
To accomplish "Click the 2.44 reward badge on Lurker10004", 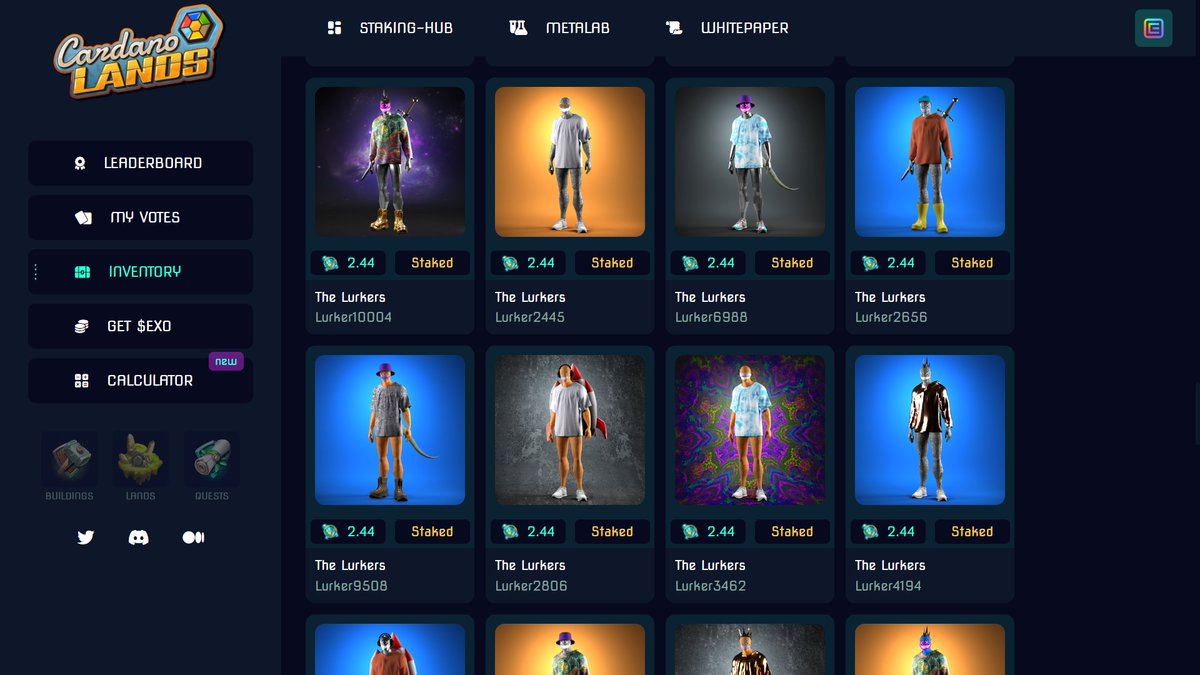I will click(349, 263).
